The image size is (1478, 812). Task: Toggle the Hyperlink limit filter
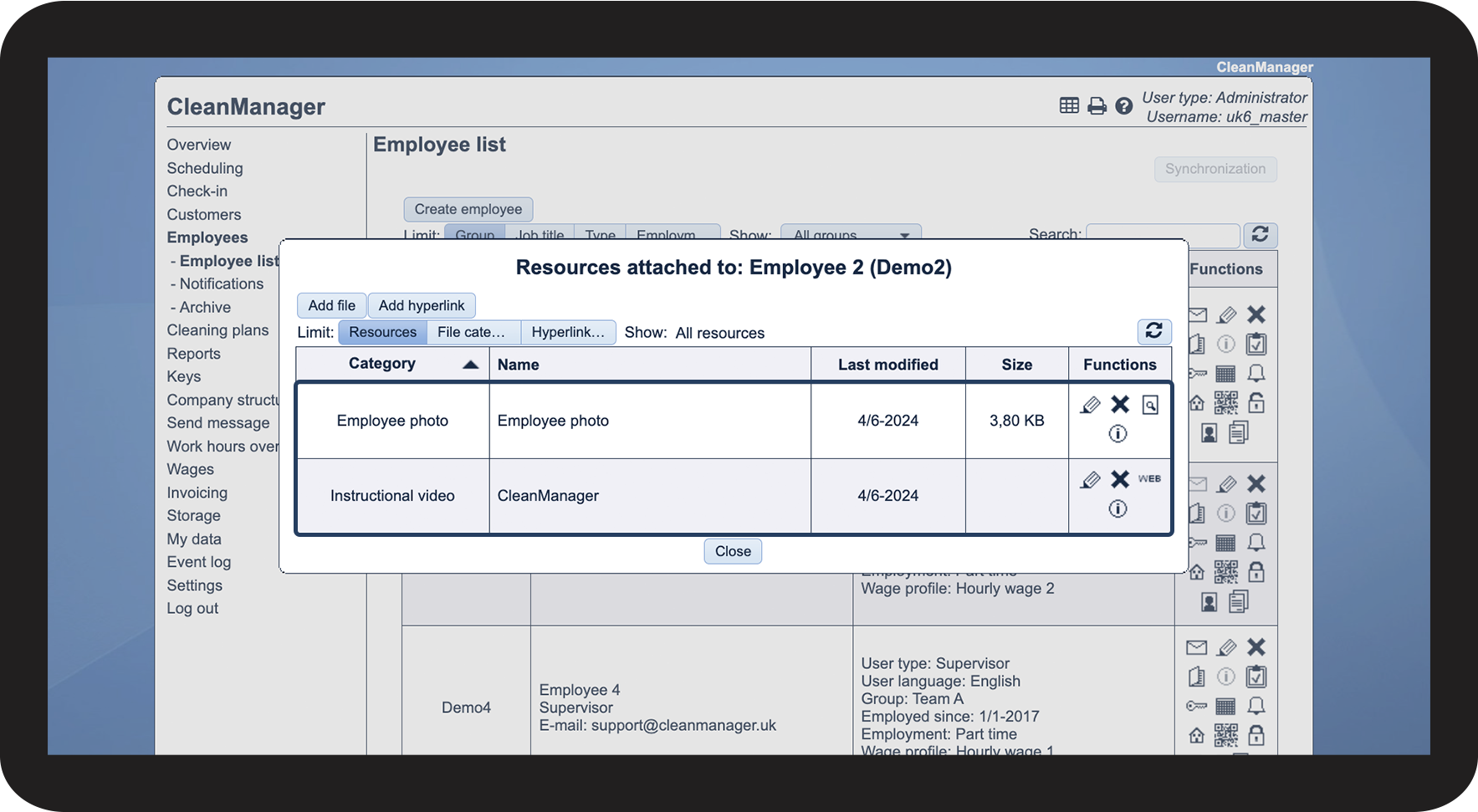(568, 332)
